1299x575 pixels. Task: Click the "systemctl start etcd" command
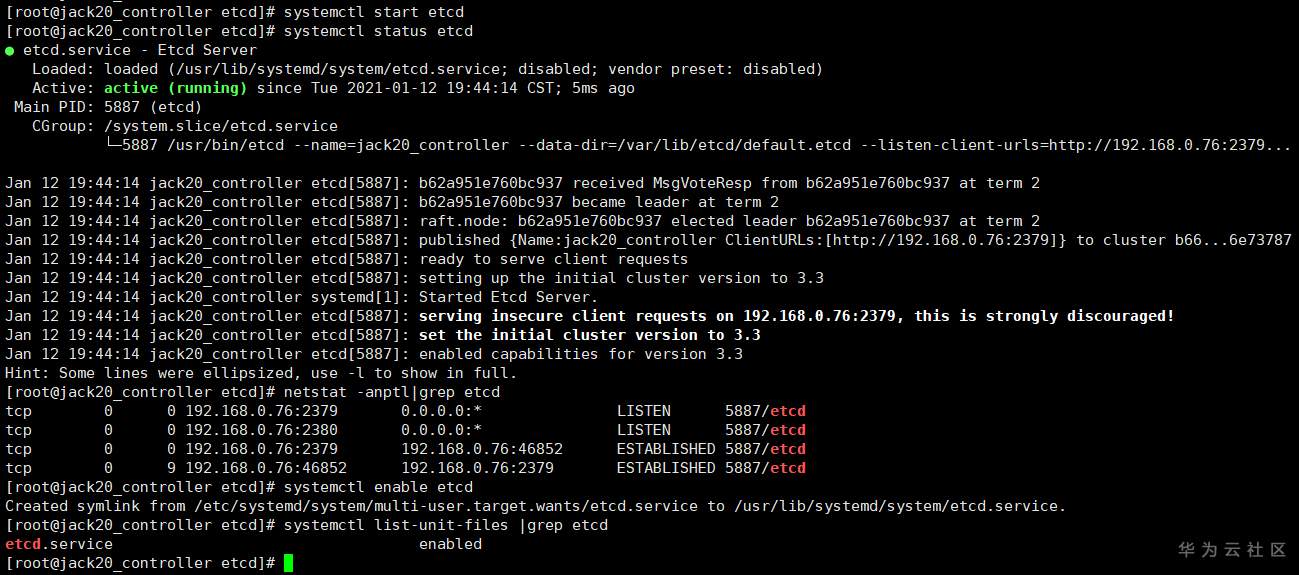pyautogui.click(x=374, y=12)
